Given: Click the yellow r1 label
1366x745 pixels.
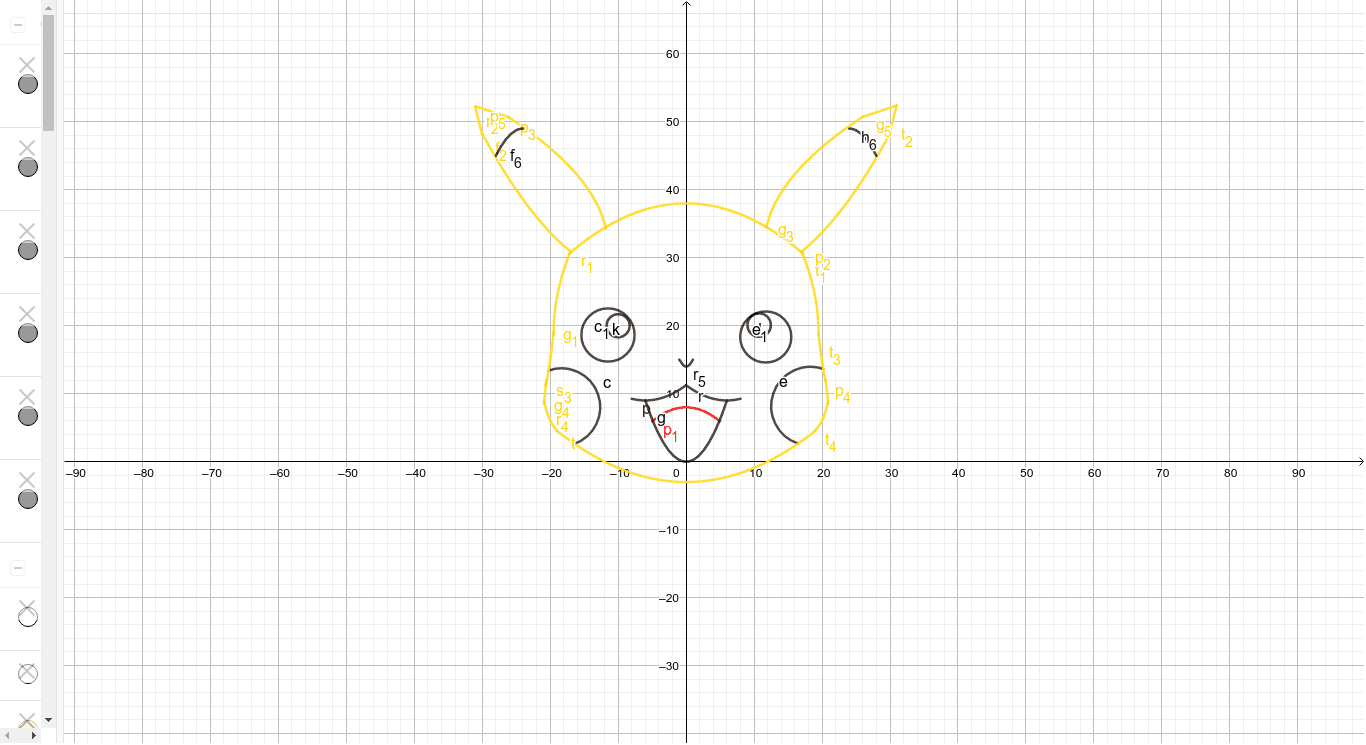Looking at the screenshot, I should 587,264.
